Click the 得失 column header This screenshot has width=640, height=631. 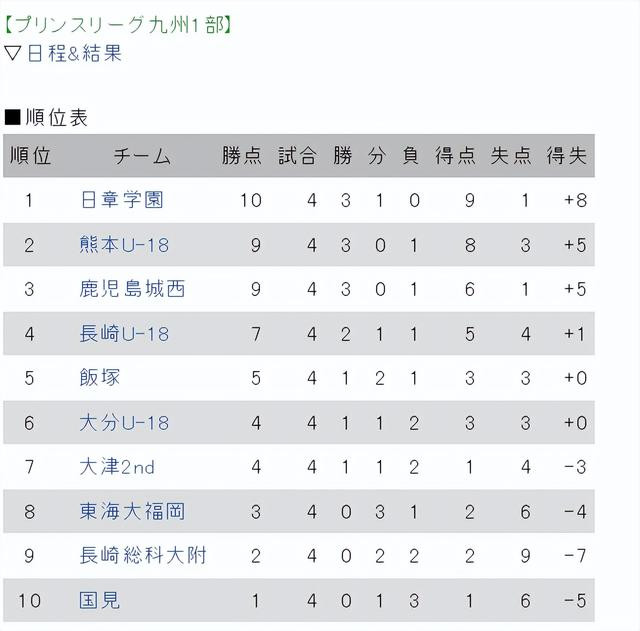[566, 156]
